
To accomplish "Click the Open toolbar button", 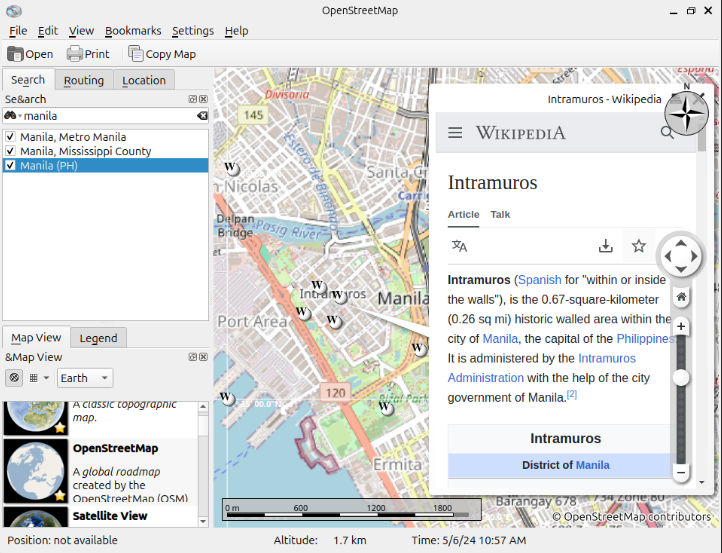I will pyautogui.click(x=30, y=54).
